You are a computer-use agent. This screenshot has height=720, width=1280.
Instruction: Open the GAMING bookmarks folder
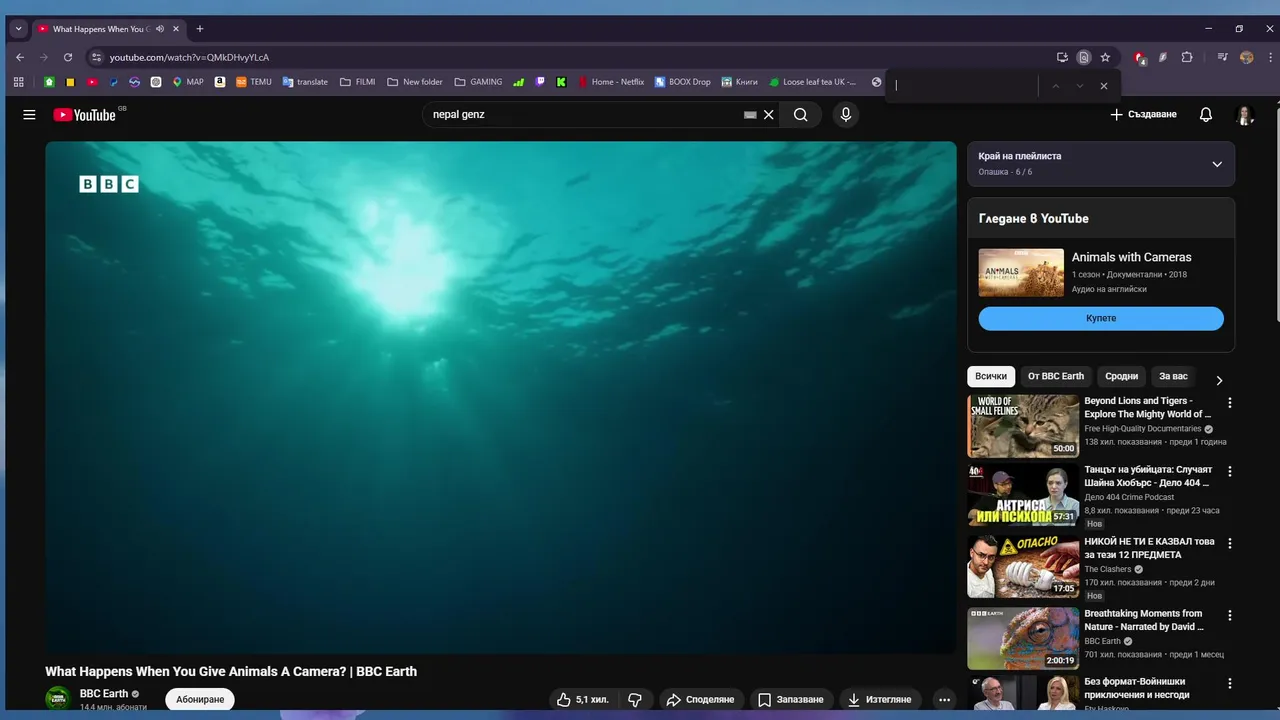tap(478, 82)
